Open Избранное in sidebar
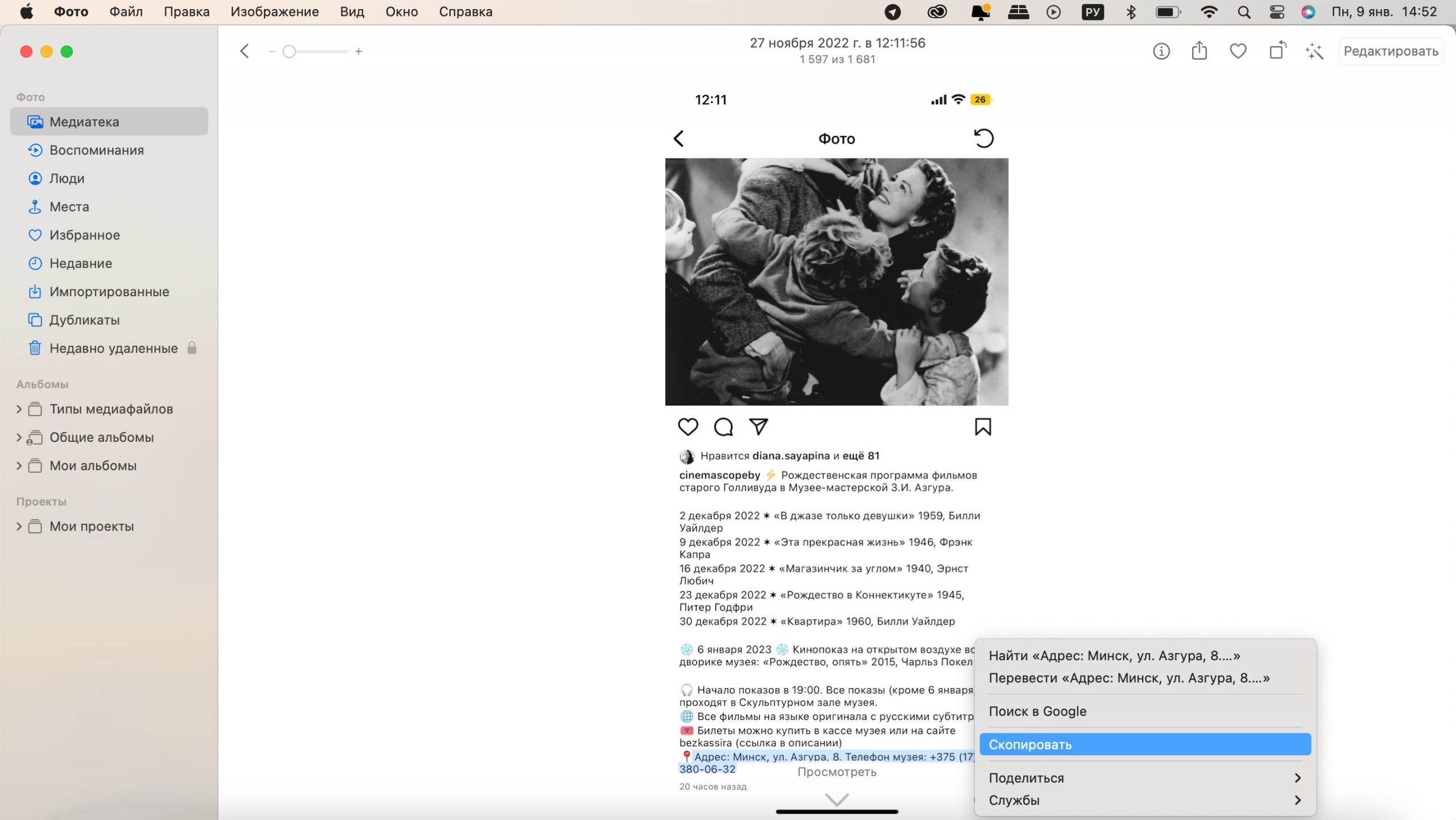This screenshot has width=1456, height=820. (109, 235)
